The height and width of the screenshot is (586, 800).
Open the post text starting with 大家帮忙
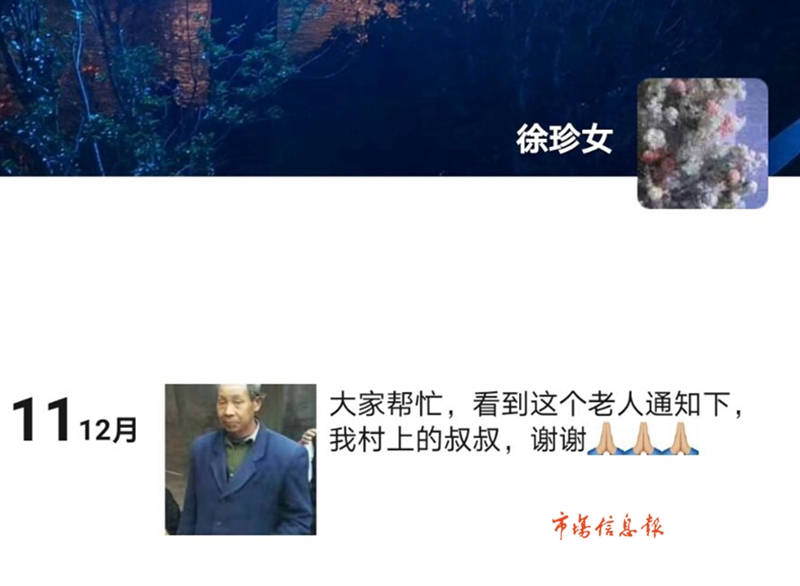536,422
